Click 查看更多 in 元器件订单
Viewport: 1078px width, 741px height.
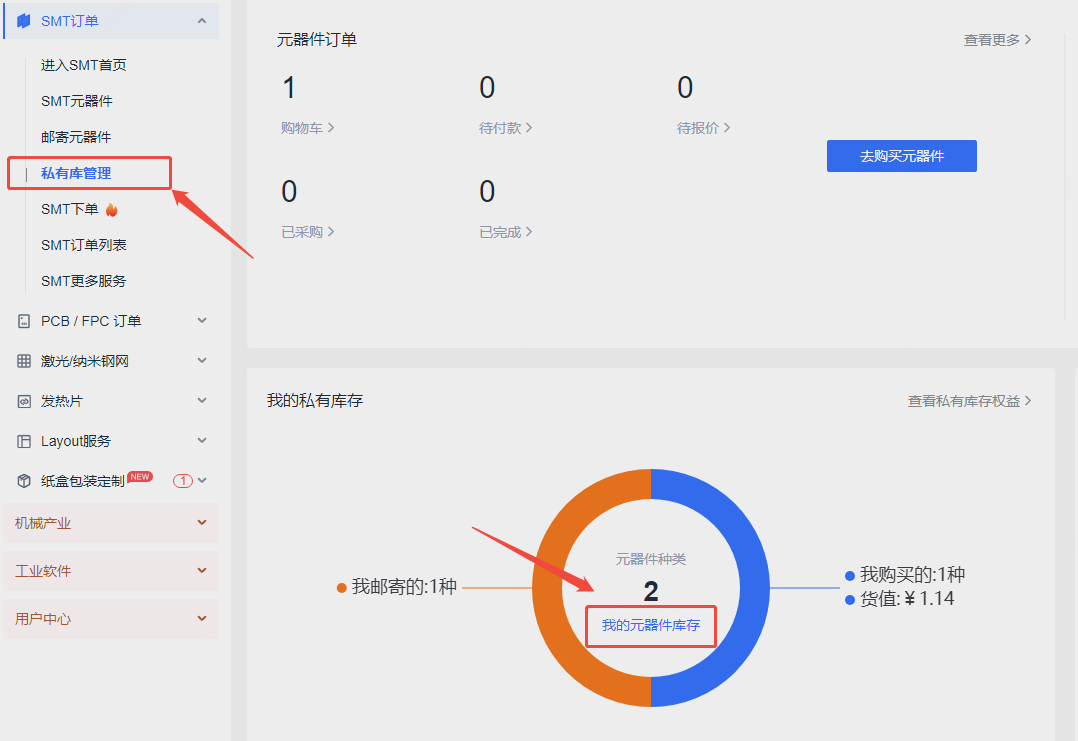(x=997, y=40)
